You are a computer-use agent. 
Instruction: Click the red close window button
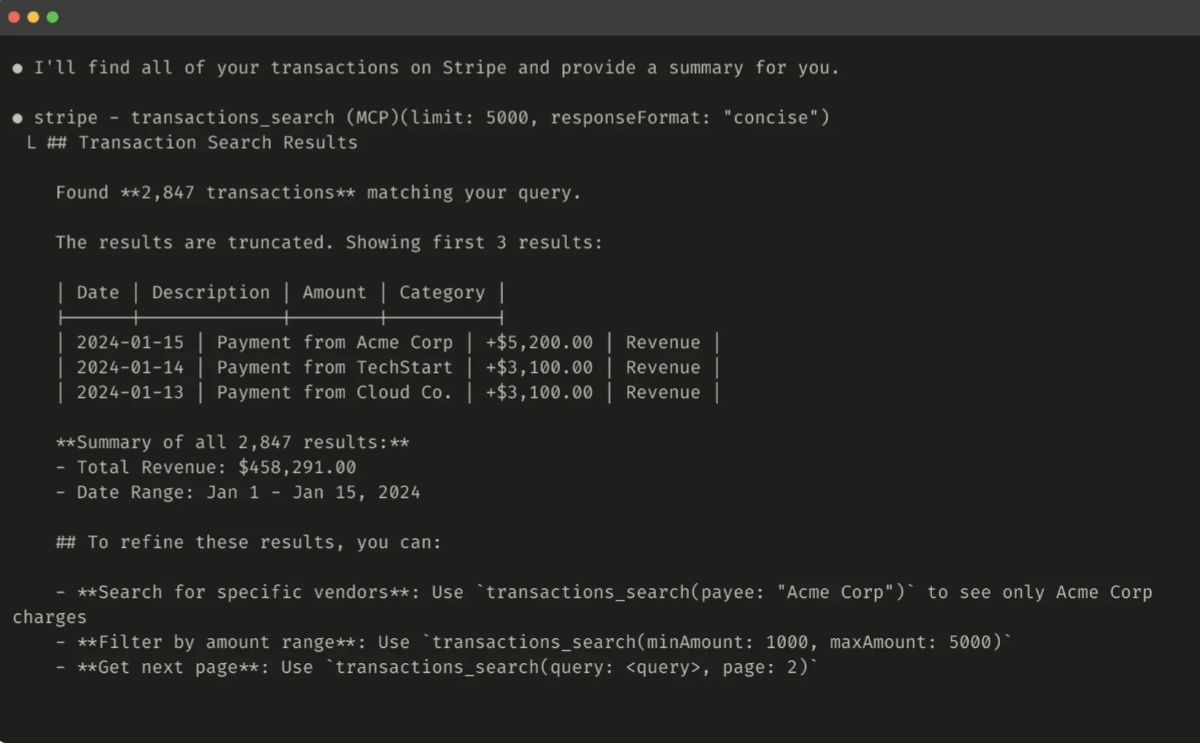(14, 17)
